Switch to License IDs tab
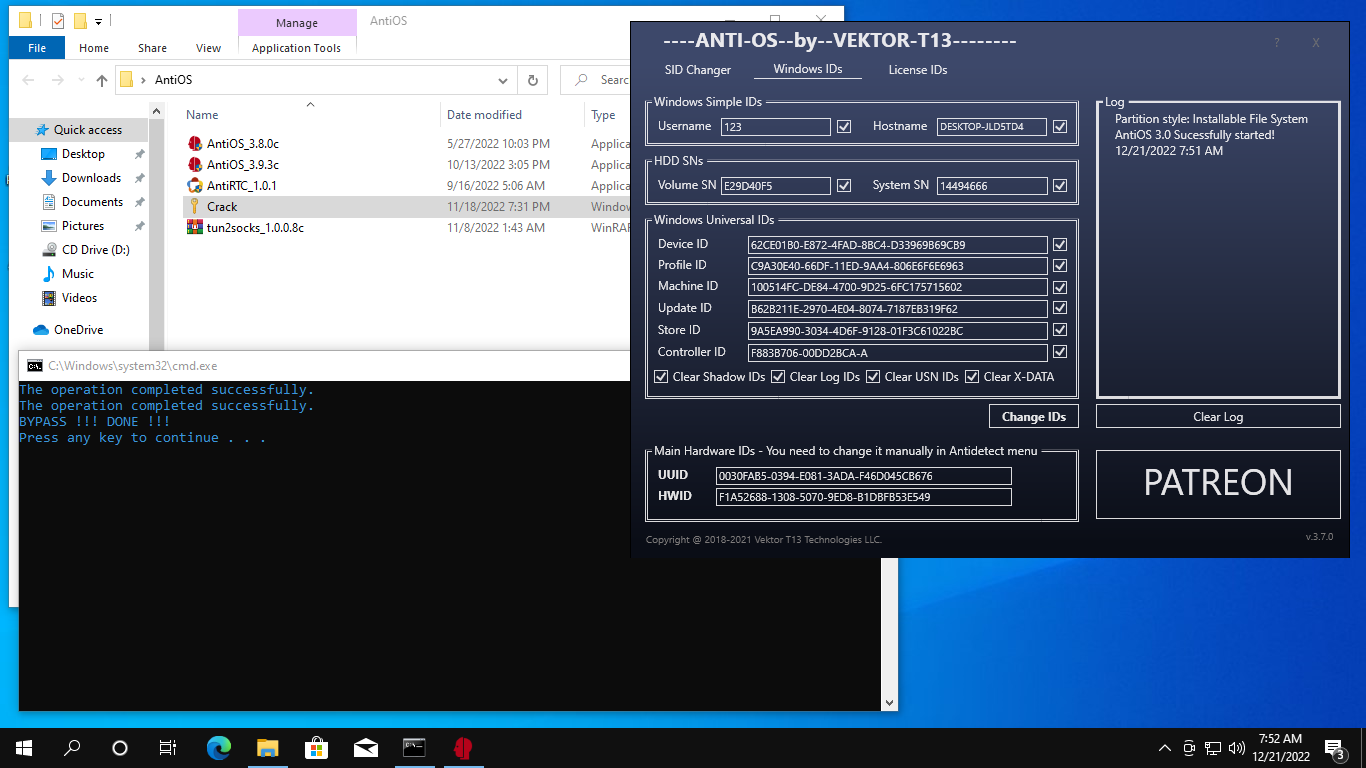The height and width of the screenshot is (768, 1366). click(x=918, y=70)
